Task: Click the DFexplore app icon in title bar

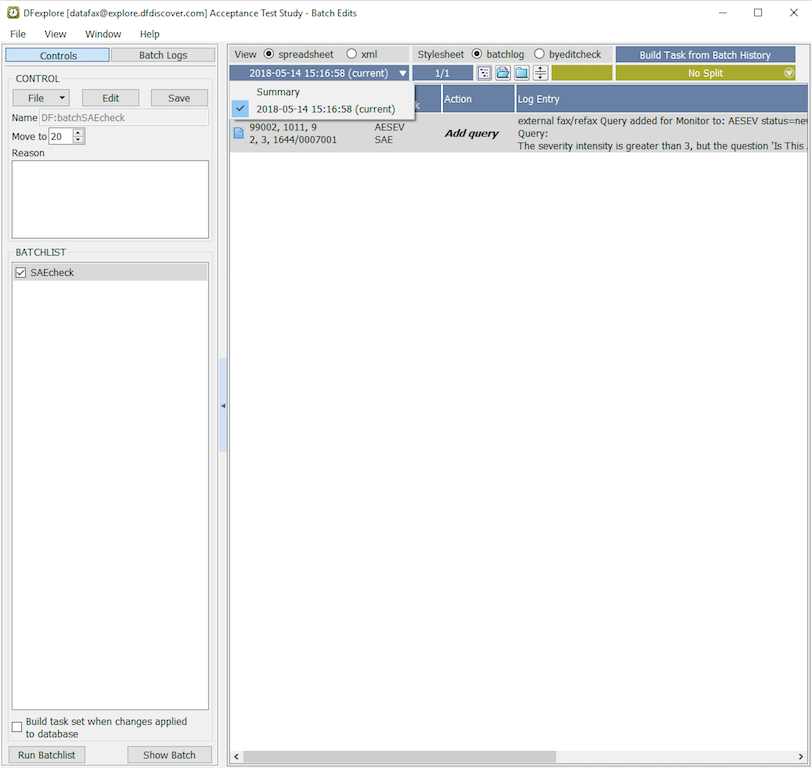Action: [x=11, y=13]
